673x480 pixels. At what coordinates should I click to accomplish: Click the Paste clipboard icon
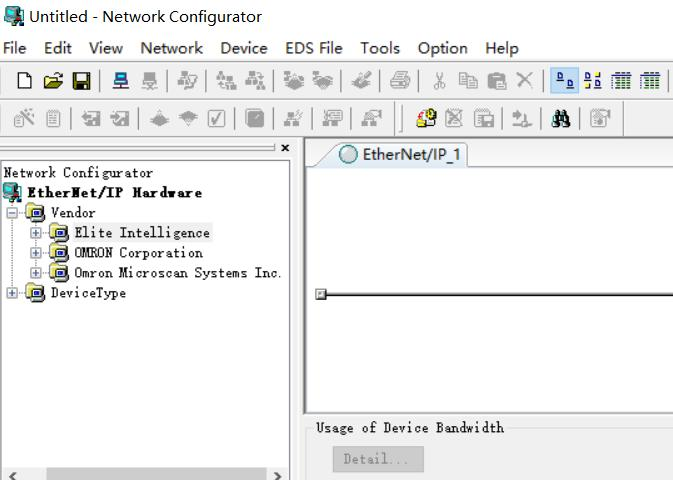point(496,81)
